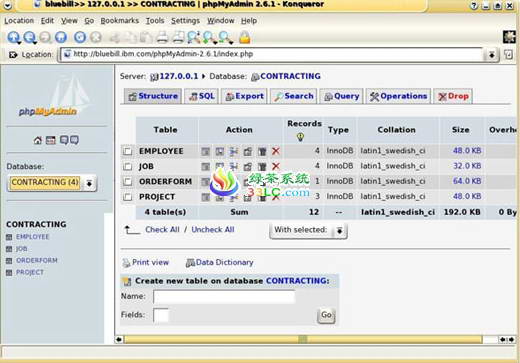Open the CONTRACTING database dropdown
The height and width of the screenshot is (363, 520).
tap(52, 183)
